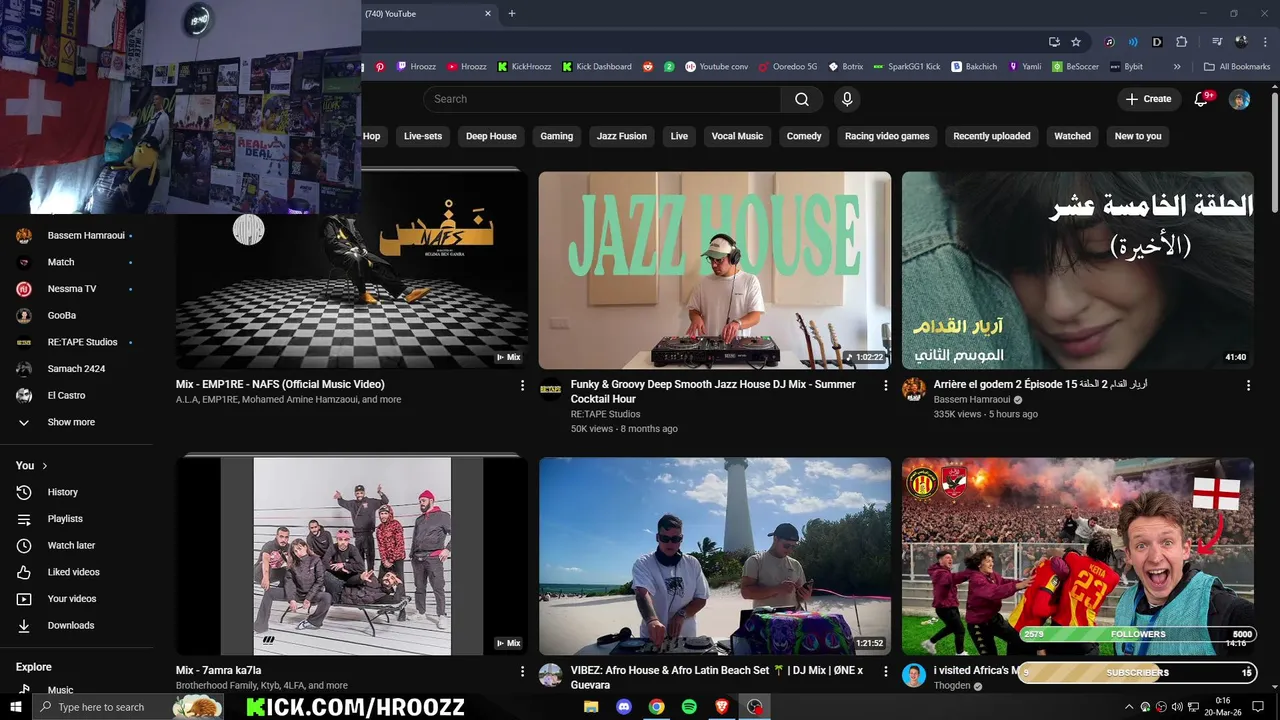Click the magnifier search button
The height and width of the screenshot is (720, 1280).
point(802,99)
